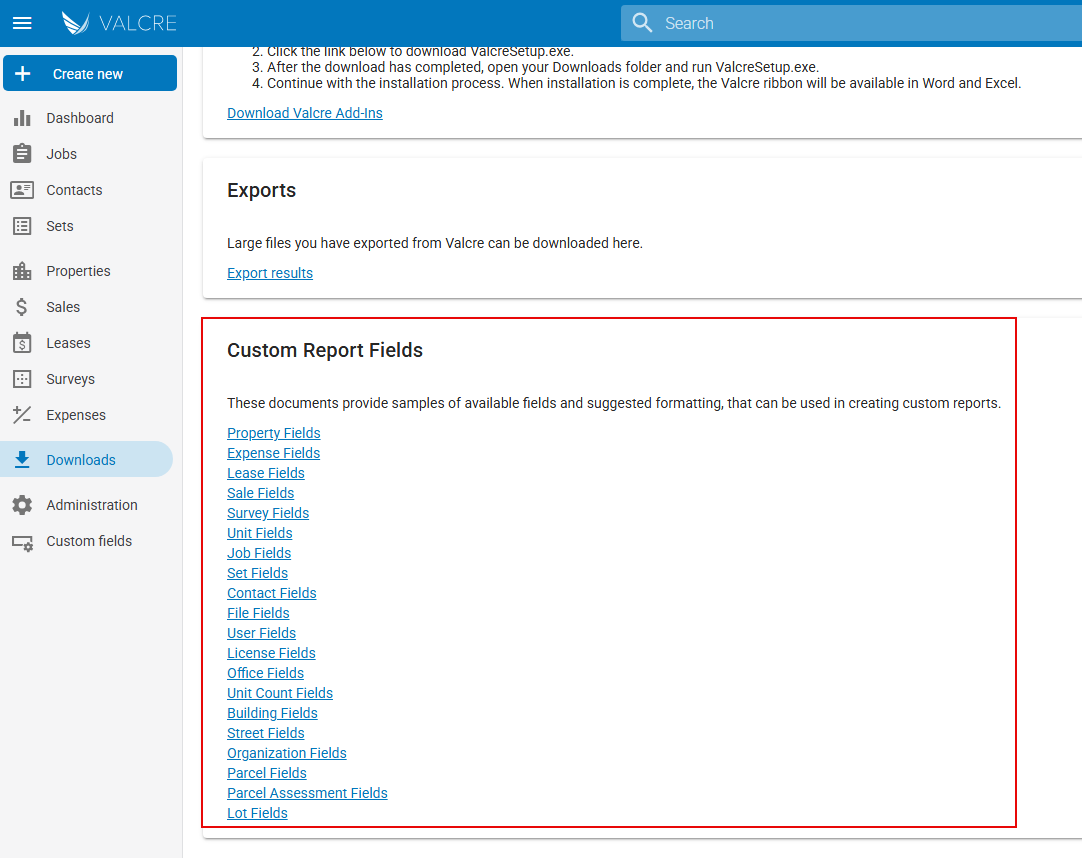
Task: Open Office Fields link
Action: tap(266, 673)
